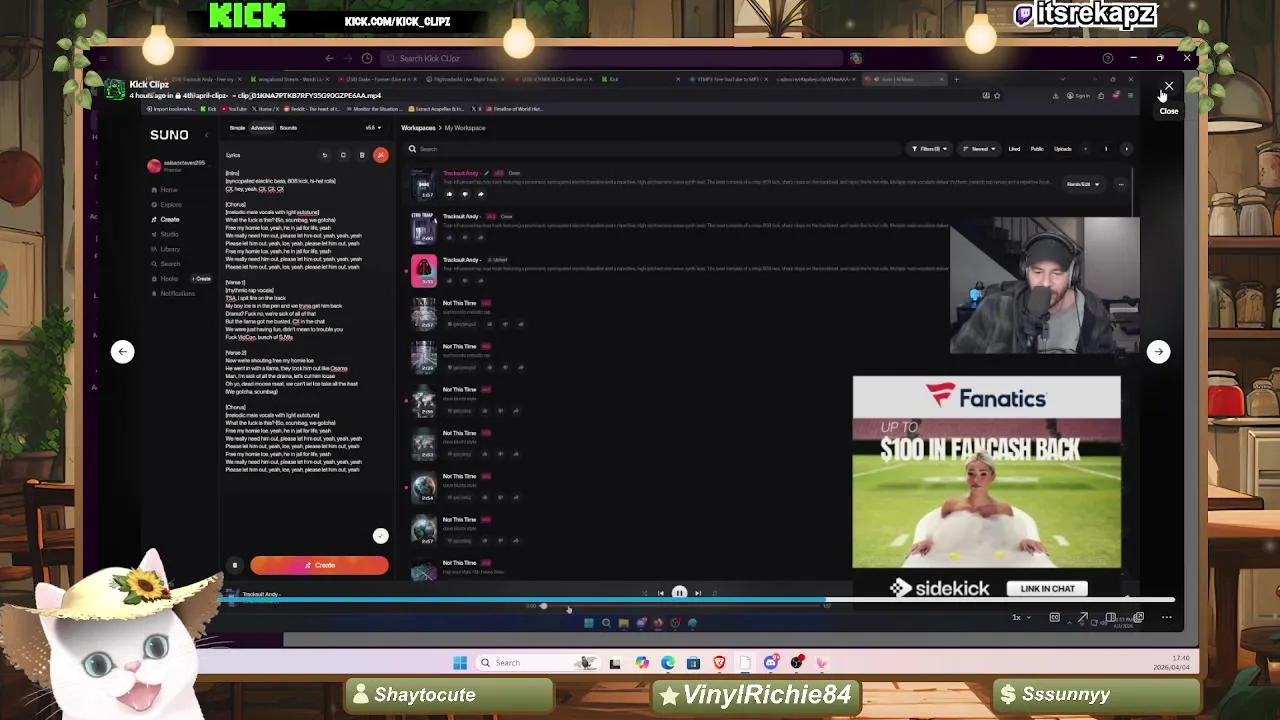Click the small round icon left of Create button
The height and width of the screenshot is (720, 1280).
tap(235, 565)
